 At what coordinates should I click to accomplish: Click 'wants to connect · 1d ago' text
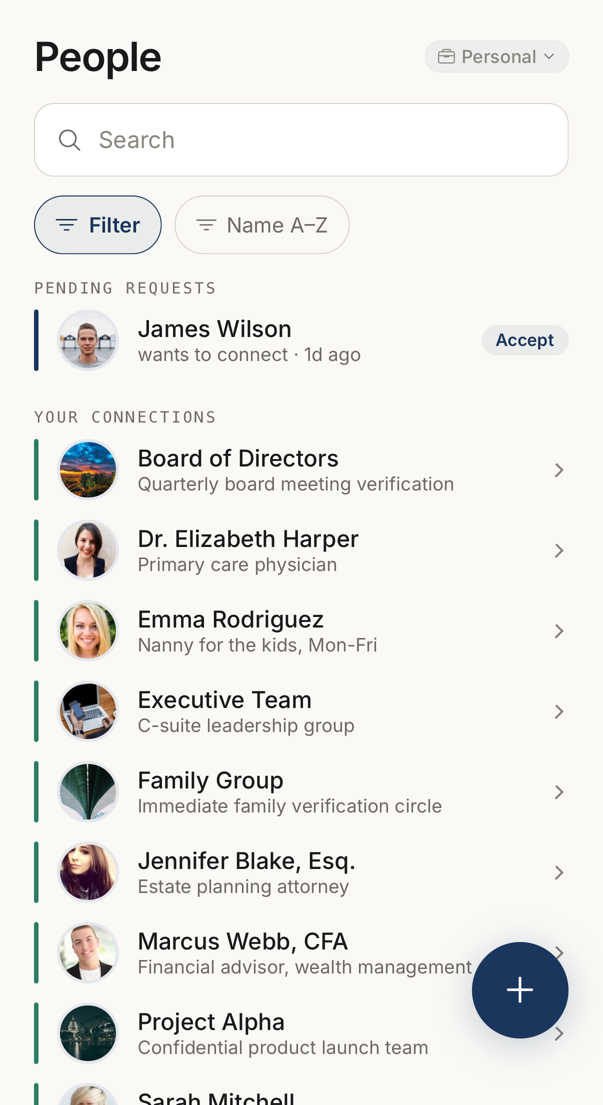pyautogui.click(x=249, y=354)
